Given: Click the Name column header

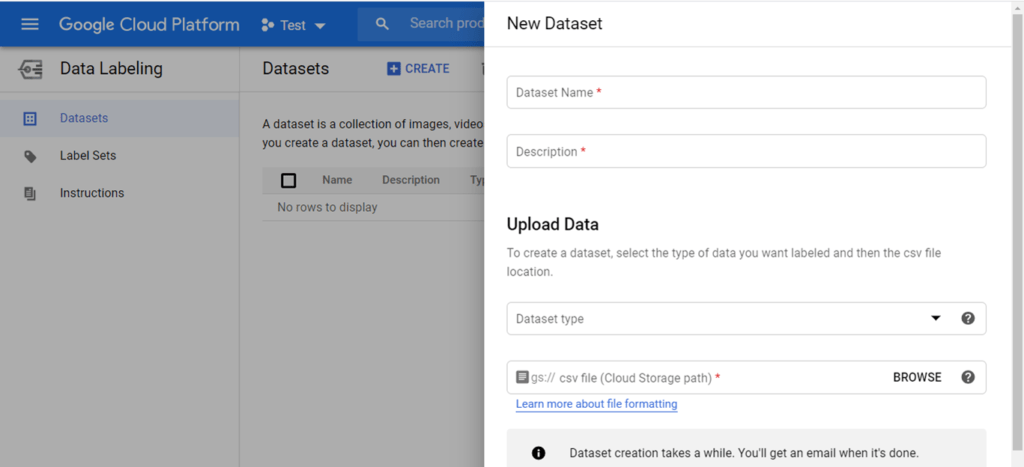Looking at the screenshot, I should [x=337, y=180].
